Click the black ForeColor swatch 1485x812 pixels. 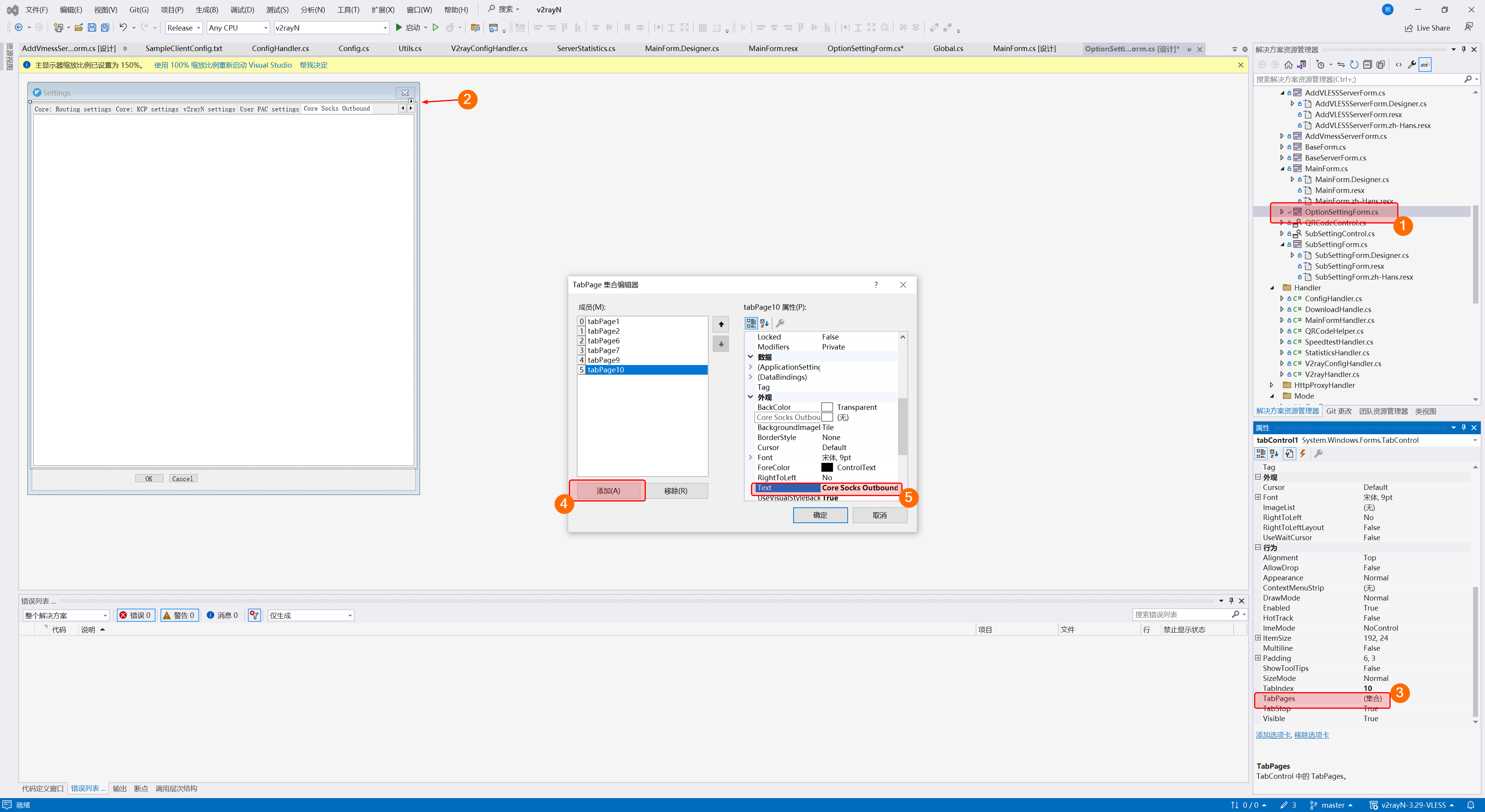click(827, 467)
